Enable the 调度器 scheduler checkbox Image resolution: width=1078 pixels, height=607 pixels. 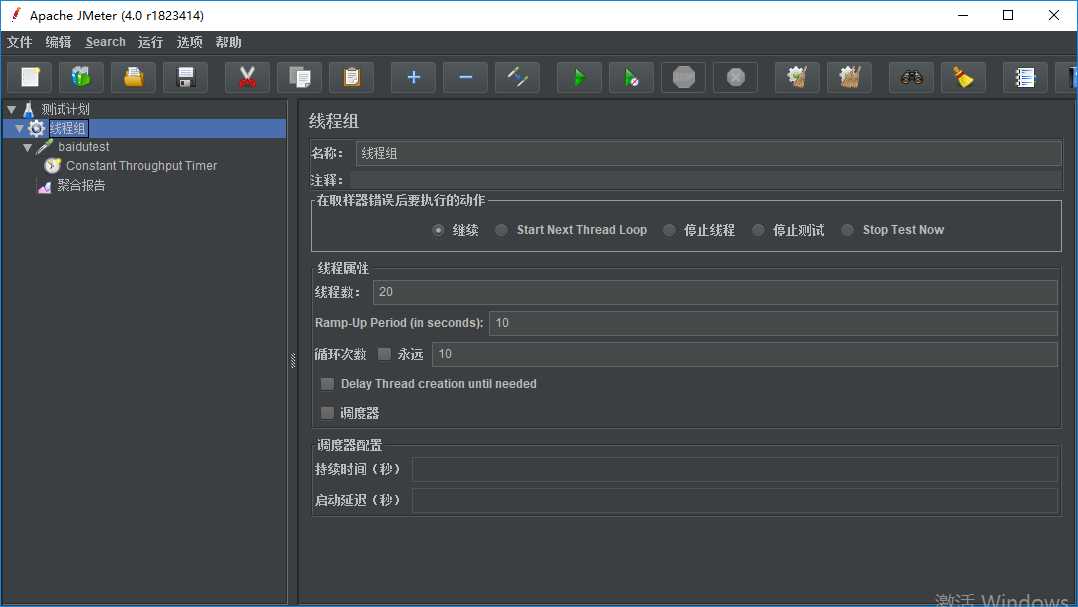click(327, 412)
